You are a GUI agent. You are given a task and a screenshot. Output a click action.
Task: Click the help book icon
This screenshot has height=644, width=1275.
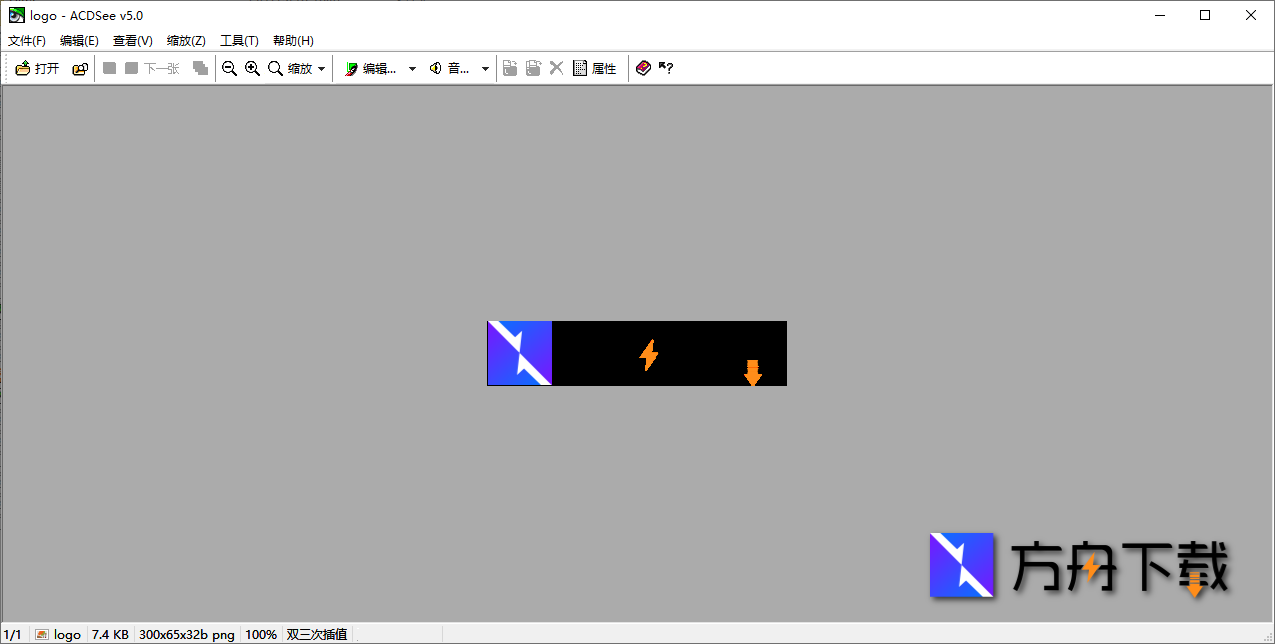point(643,68)
